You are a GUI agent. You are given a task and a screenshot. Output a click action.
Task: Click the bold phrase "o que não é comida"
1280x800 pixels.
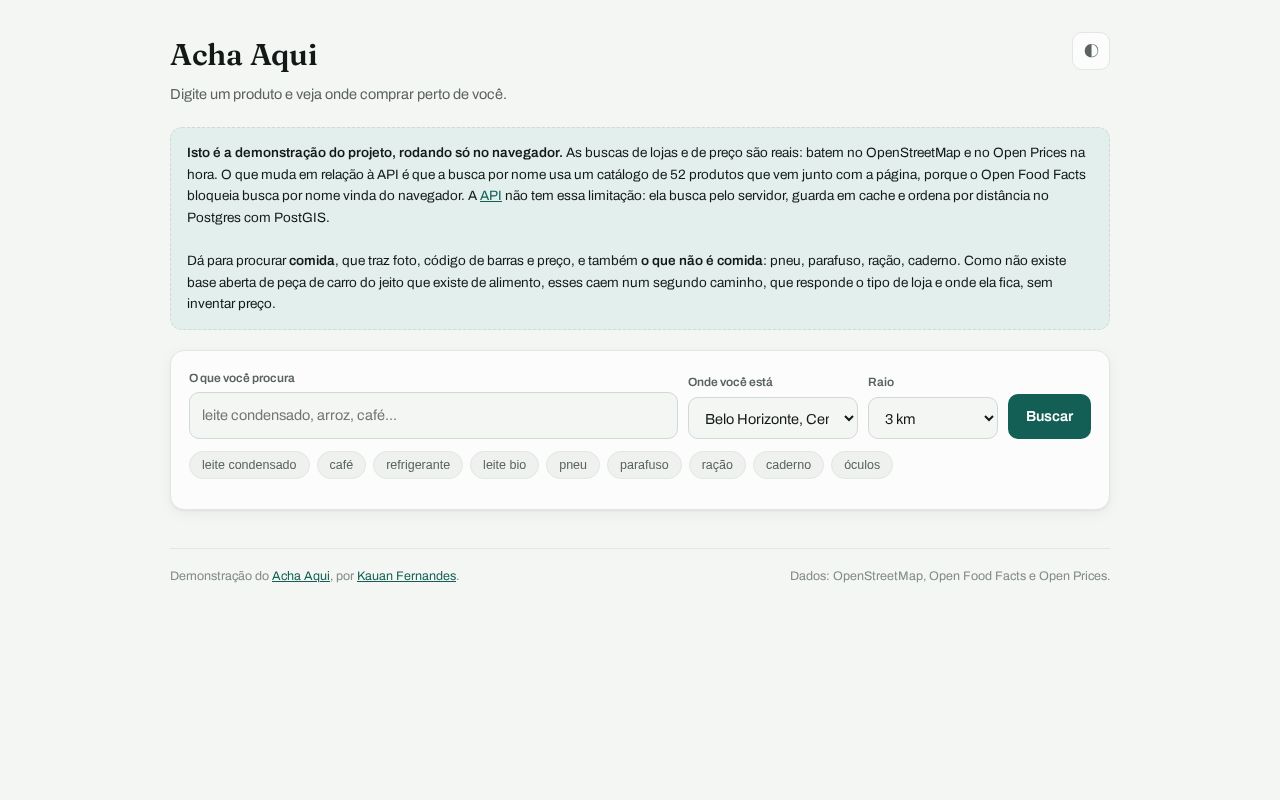[702, 261]
